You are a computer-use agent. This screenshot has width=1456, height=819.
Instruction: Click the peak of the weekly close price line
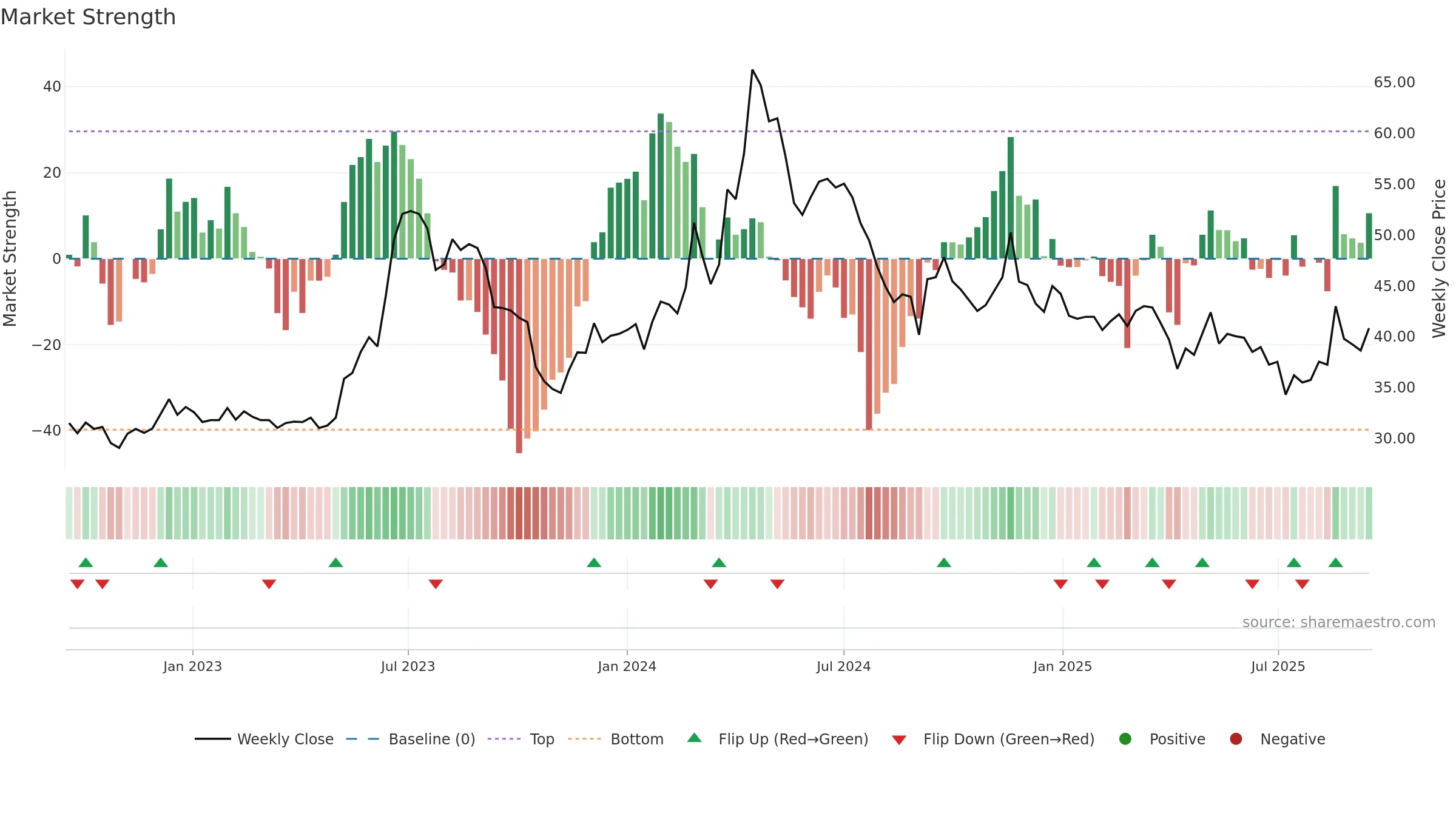tap(752, 70)
